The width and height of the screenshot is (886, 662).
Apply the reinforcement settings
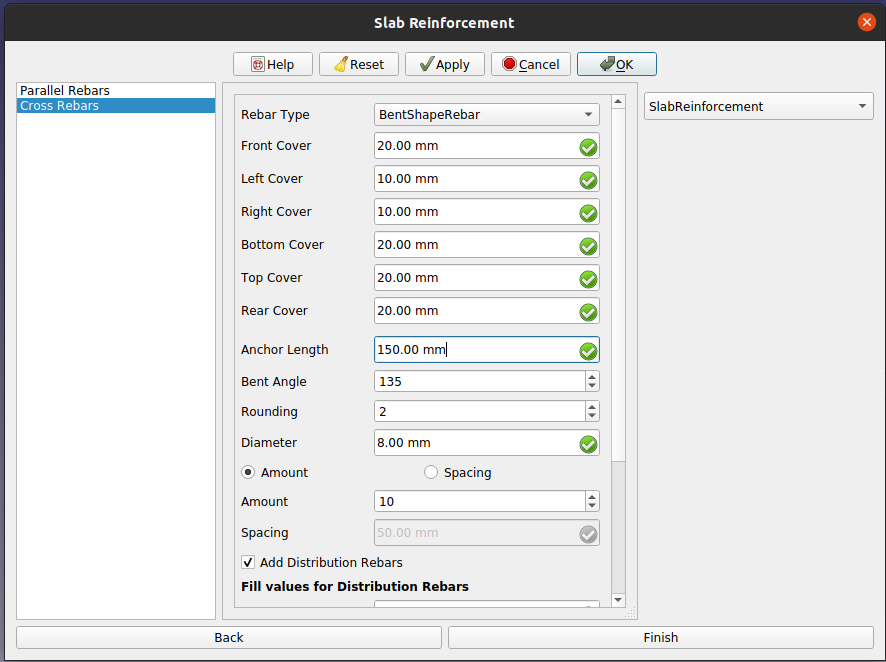[445, 64]
